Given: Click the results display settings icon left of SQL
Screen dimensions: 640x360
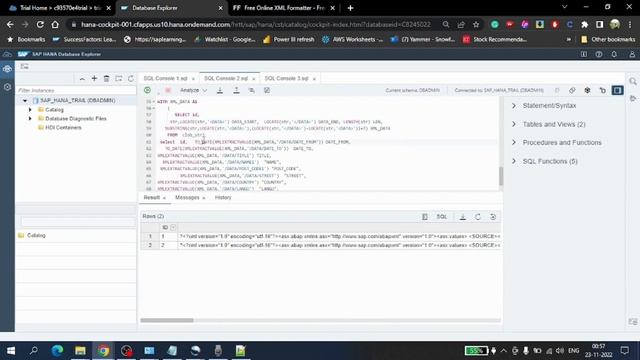Looking at the screenshot, I should (x=424, y=217).
